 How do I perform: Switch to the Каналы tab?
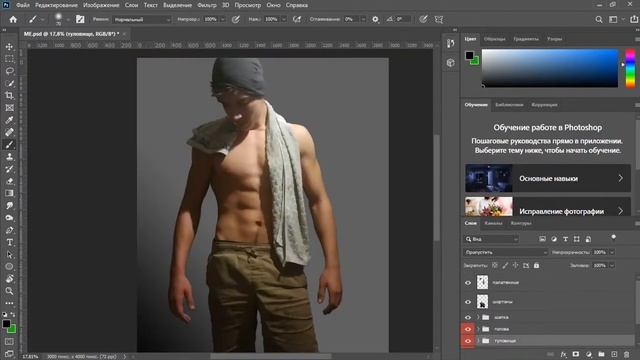(493, 223)
